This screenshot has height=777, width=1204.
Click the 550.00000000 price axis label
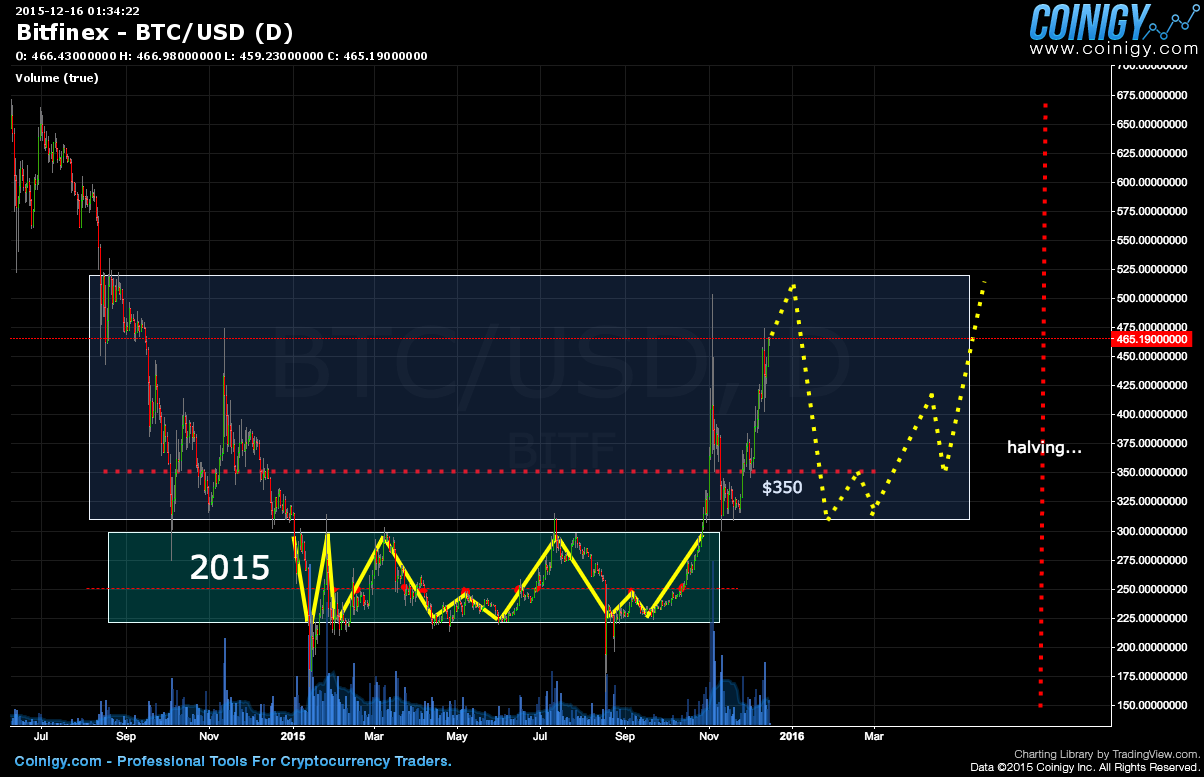tap(1153, 240)
